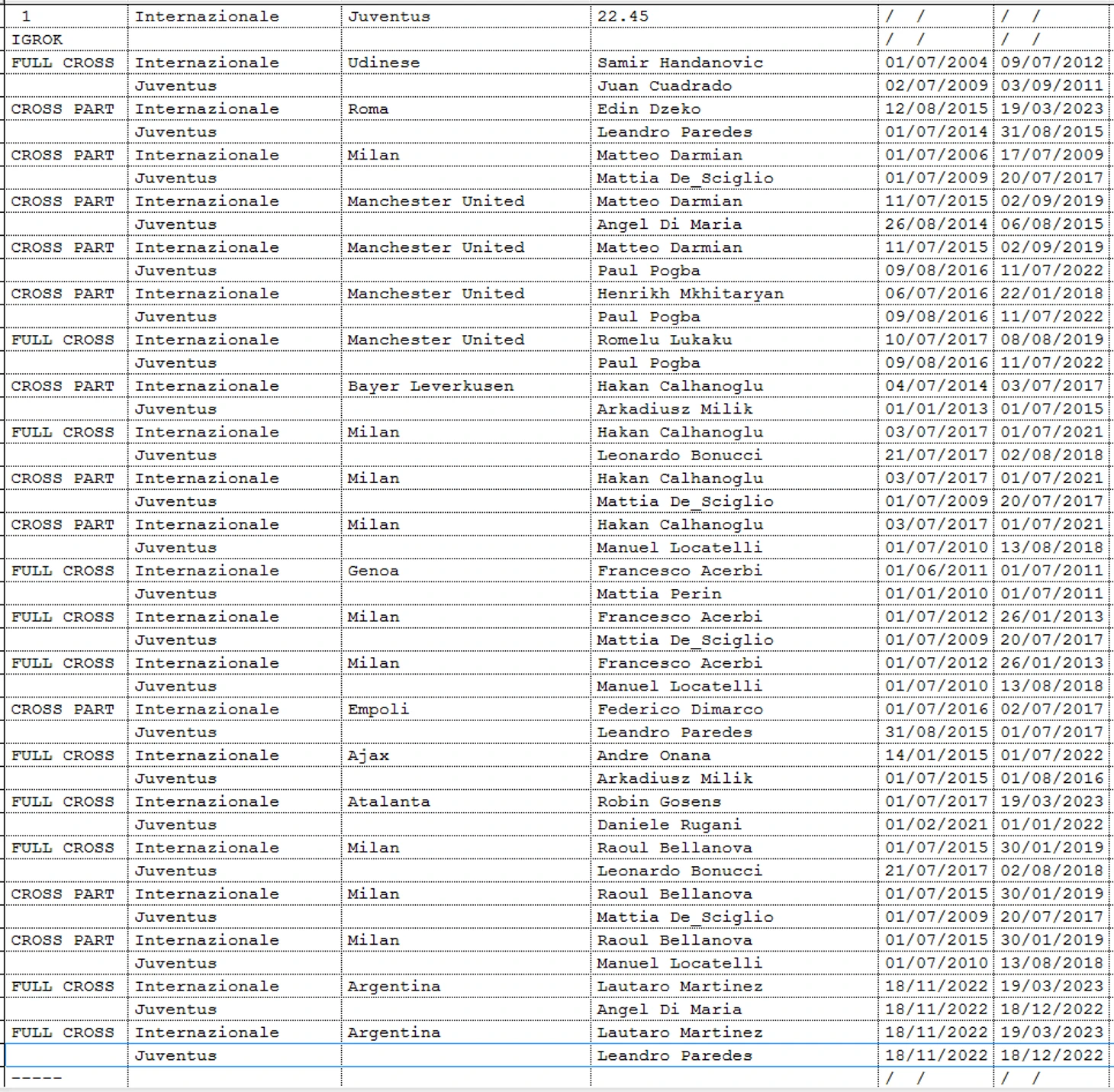Click the date 01/02/2021
This screenshot has height=1092, width=1114.
click(936, 824)
